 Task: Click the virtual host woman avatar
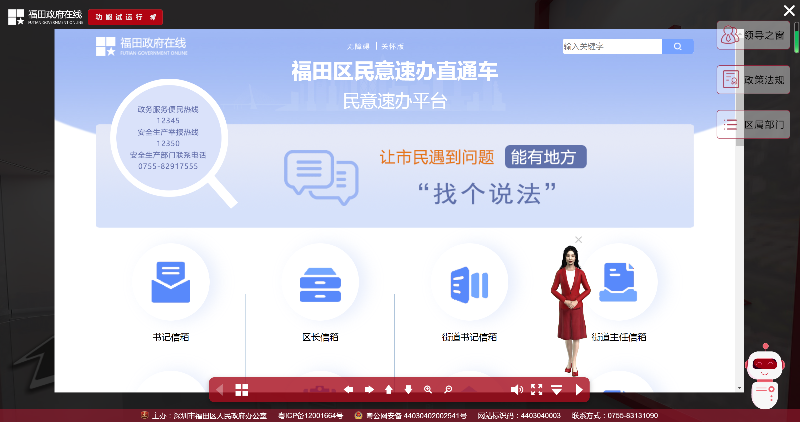pyautogui.click(x=570, y=310)
